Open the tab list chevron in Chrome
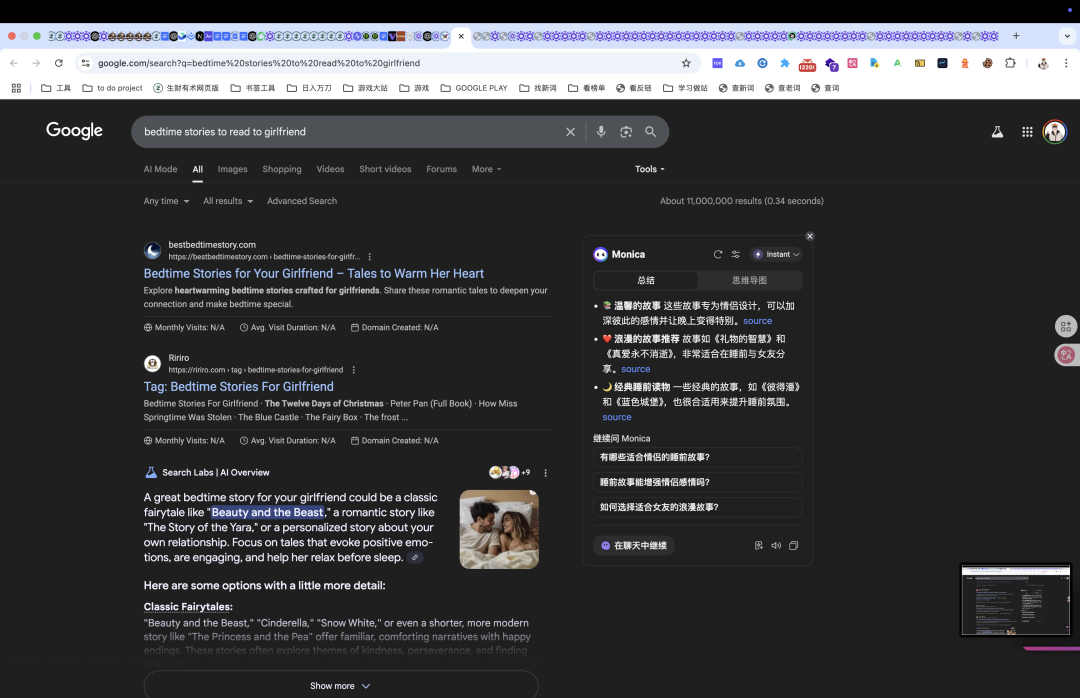1080x698 pixels. pos(1067,36)
